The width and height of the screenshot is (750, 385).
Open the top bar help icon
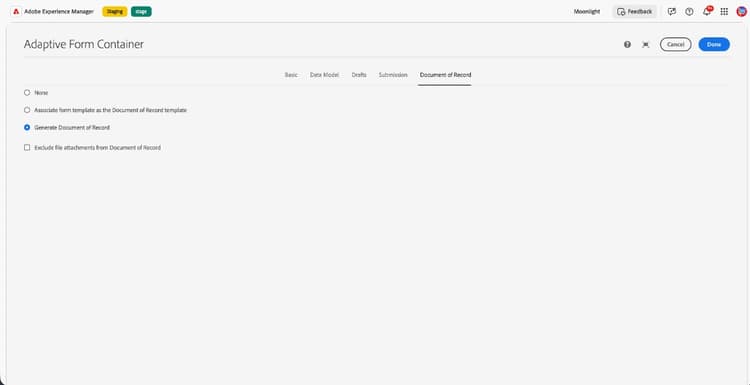689,11
